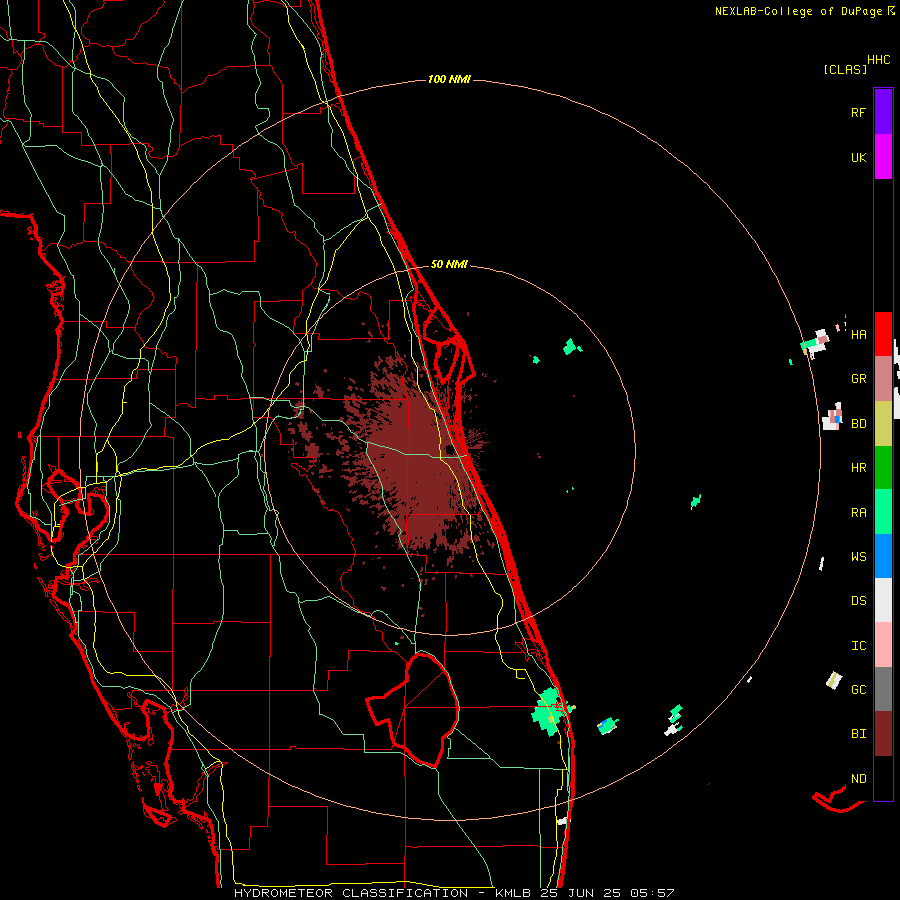Click the BI brown legend swatch
This screenshot has height=900, width=900.
883,734
